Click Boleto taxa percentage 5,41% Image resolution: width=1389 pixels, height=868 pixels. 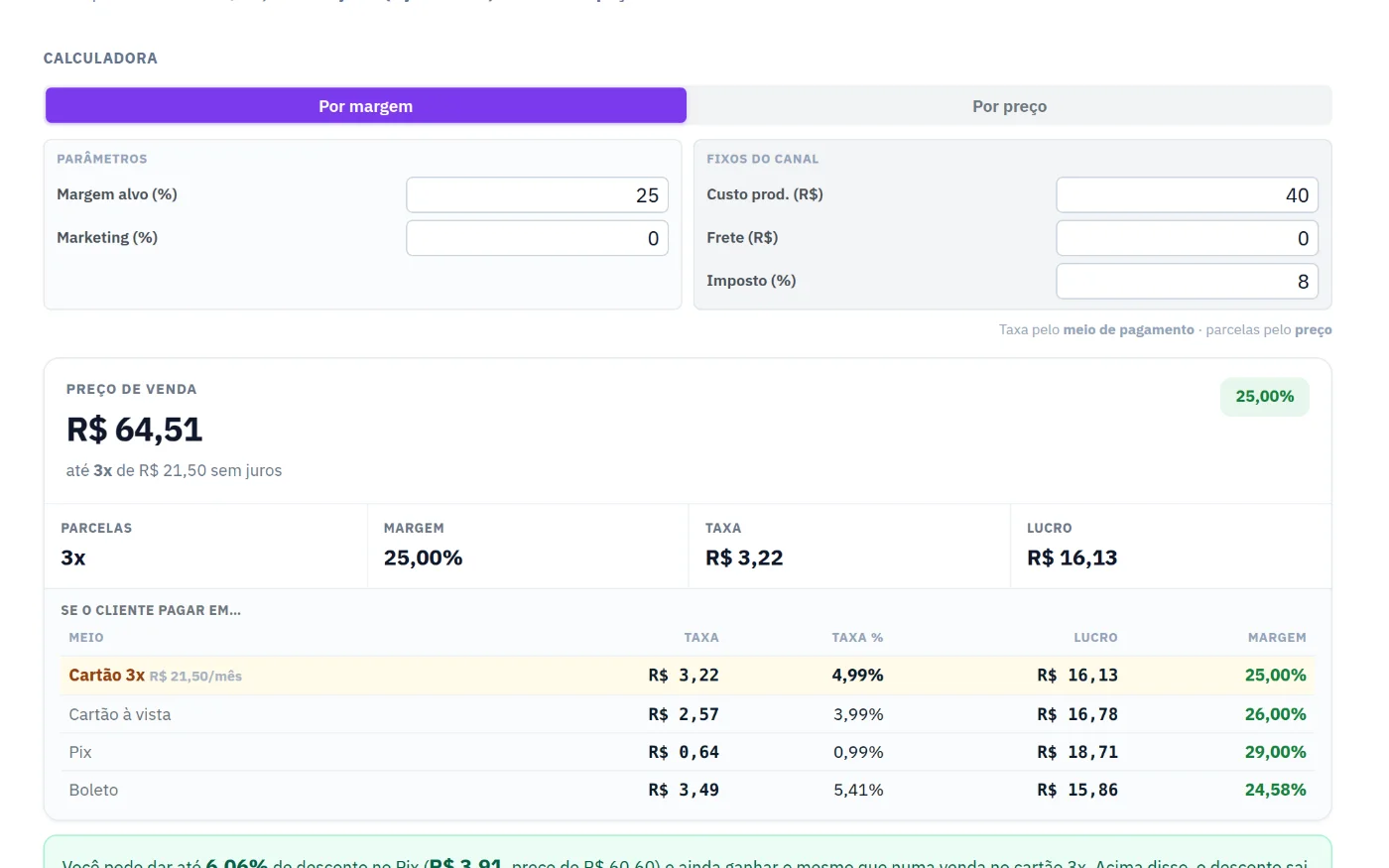[x=858, y=790]
